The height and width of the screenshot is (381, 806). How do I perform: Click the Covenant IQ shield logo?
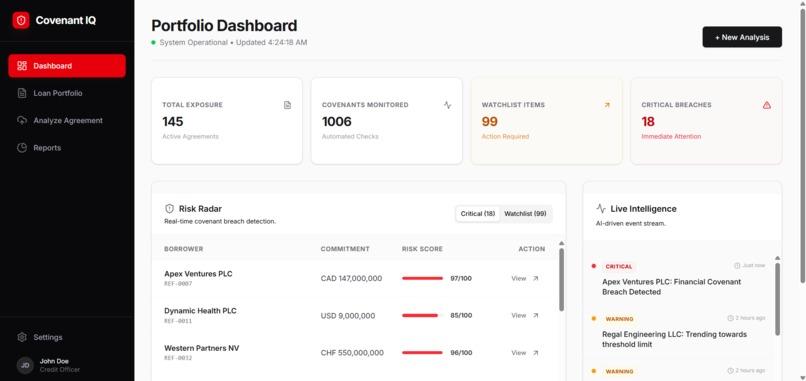coord(21,21)
